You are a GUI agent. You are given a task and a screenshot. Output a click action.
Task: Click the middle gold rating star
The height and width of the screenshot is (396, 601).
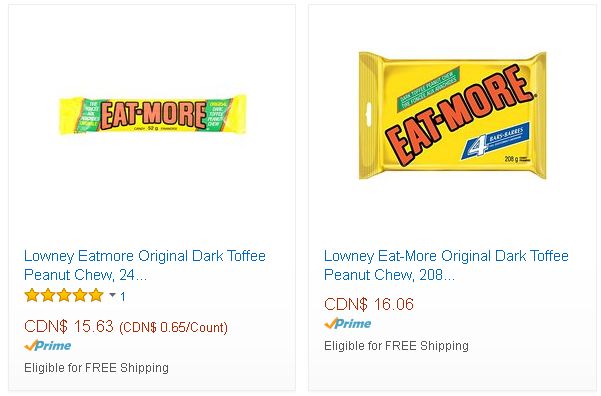pyautogui.click(x=64, y=296)
